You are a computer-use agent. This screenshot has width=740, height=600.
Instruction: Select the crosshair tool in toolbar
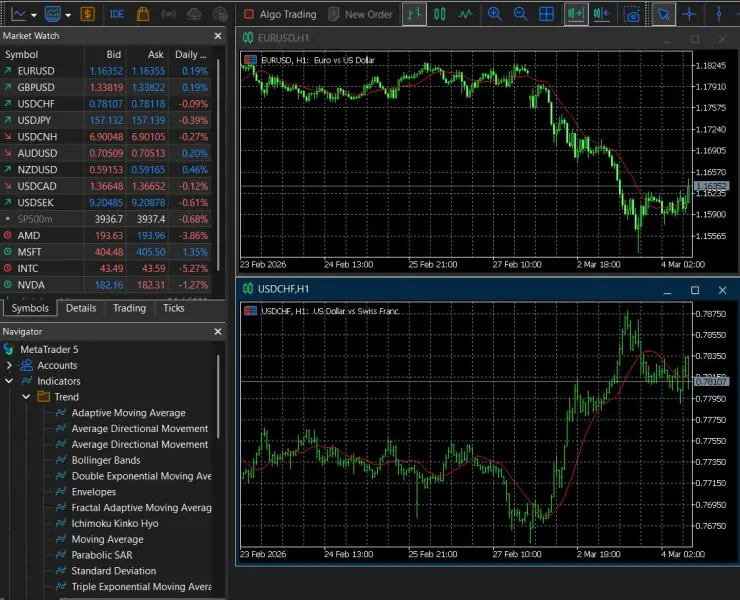[x=689, y=15]
